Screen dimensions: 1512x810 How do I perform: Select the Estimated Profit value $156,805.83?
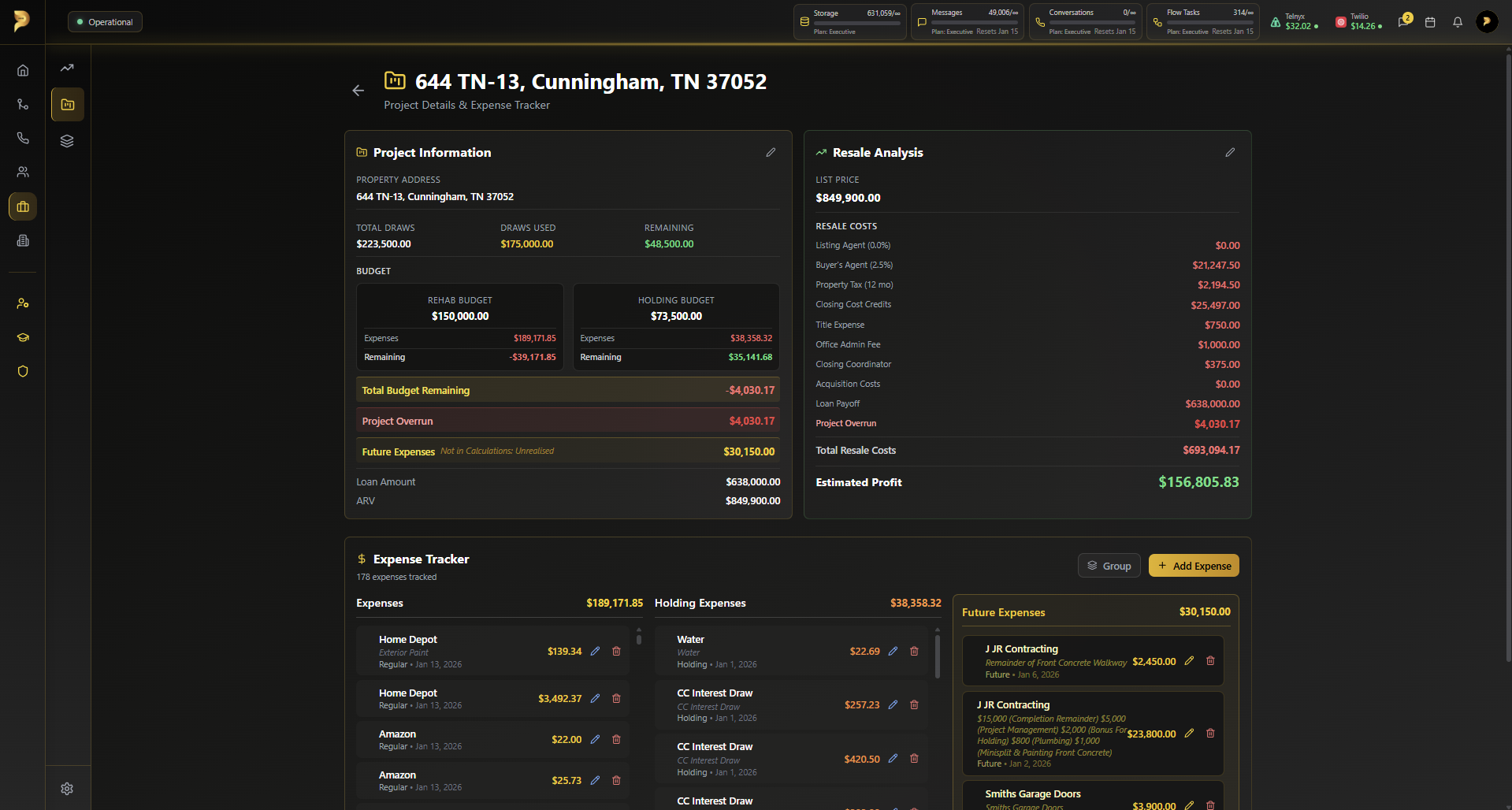(1198, 481)
